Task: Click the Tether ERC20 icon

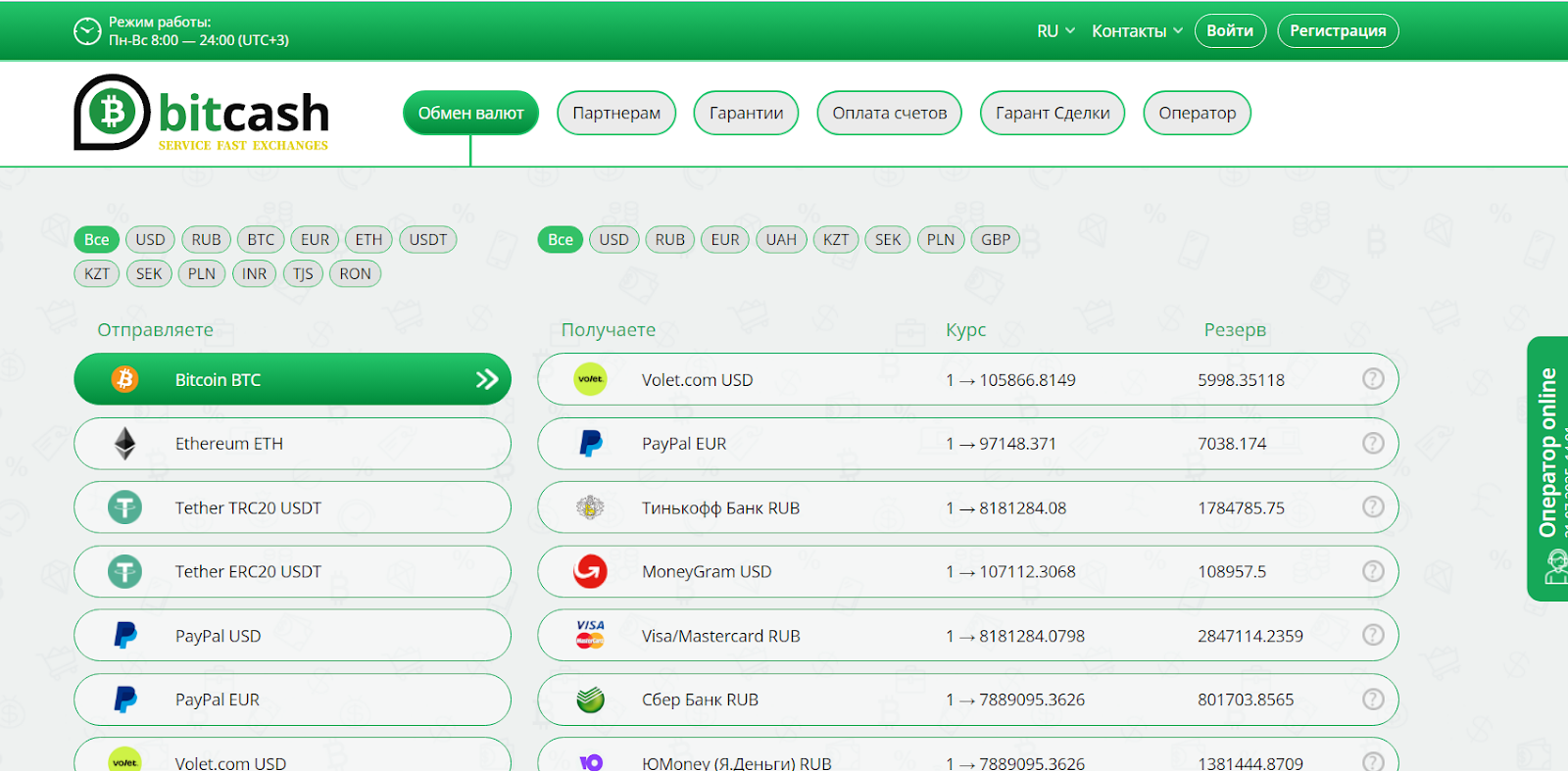Action: pos(124,571)
